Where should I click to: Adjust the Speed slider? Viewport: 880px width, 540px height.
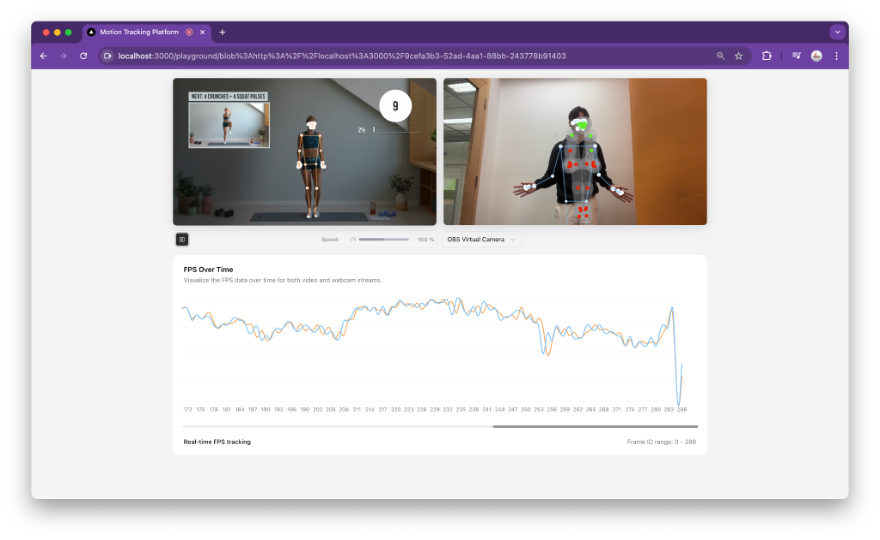[383, 240]
